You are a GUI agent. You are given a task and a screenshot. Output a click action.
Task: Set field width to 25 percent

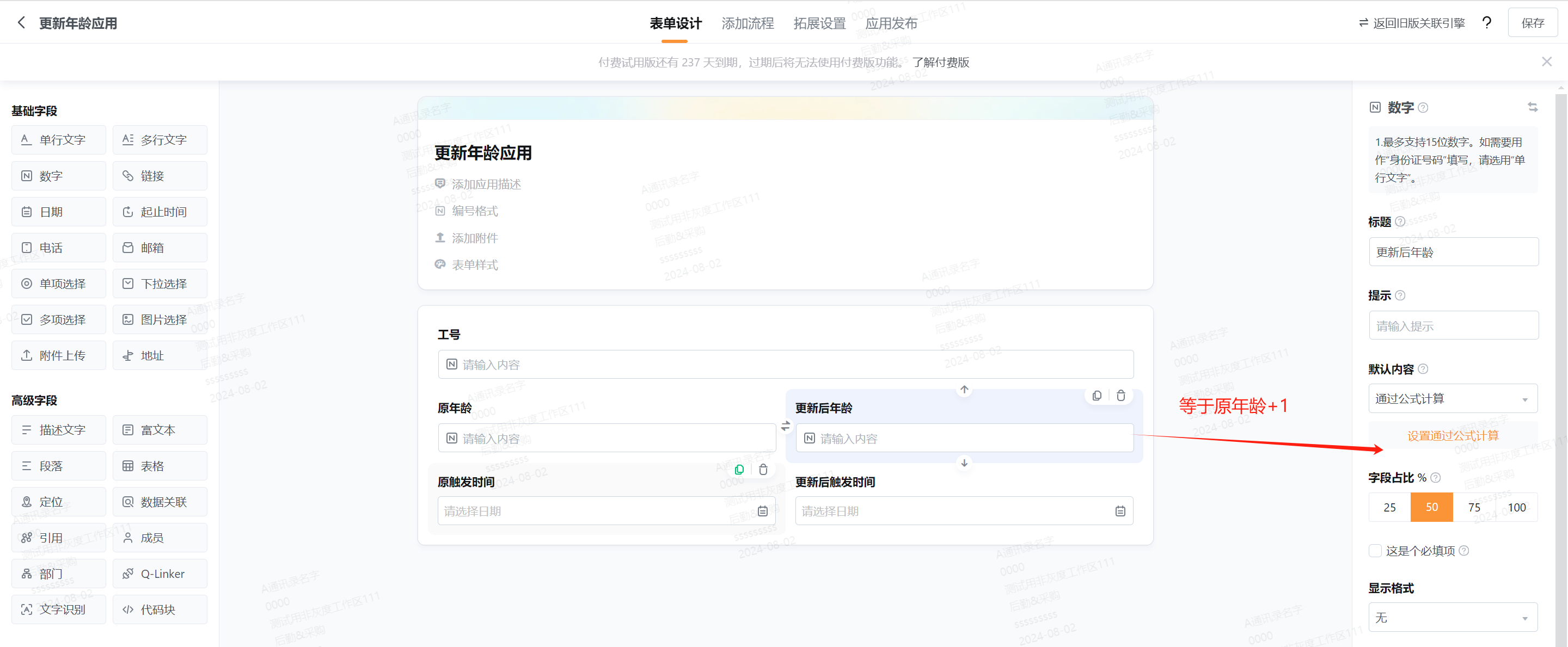[1389, 508]
